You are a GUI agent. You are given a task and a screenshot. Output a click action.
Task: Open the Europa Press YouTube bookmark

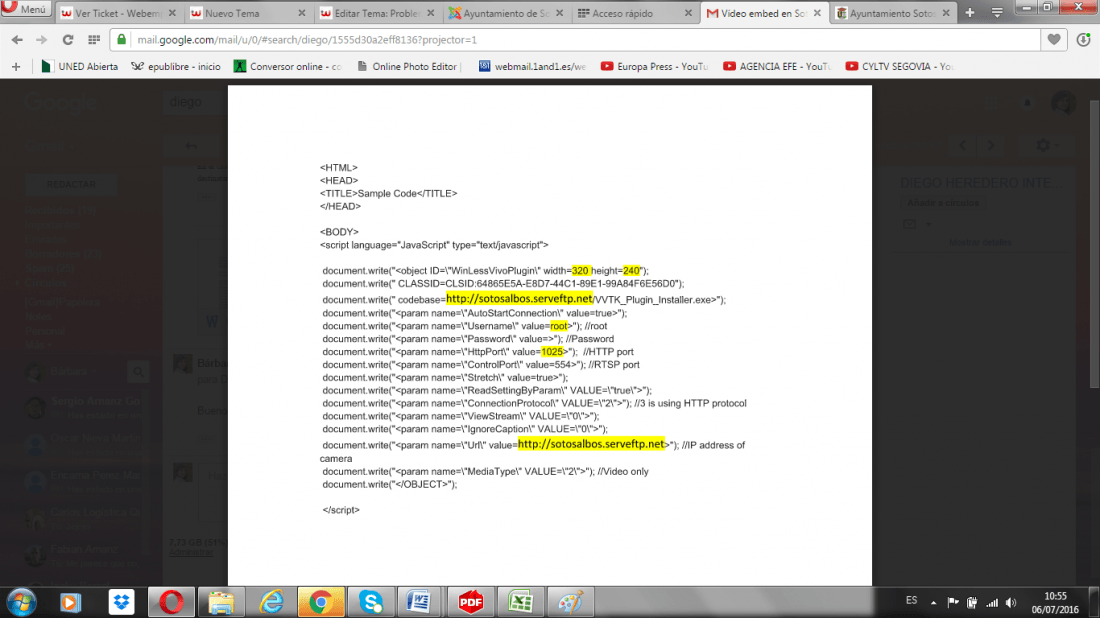(655, 67)
